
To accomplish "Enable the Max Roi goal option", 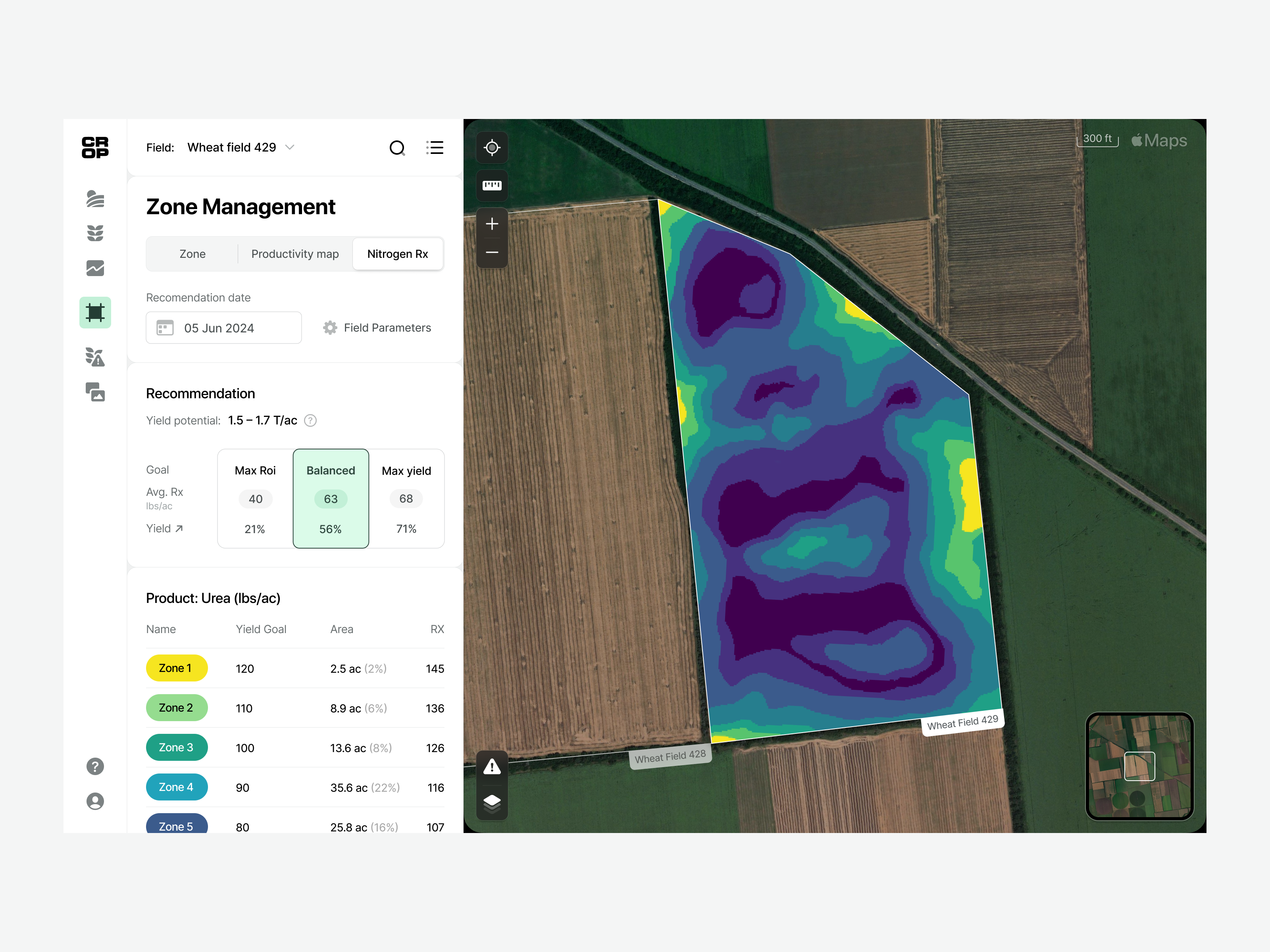I will pos(255,498).
